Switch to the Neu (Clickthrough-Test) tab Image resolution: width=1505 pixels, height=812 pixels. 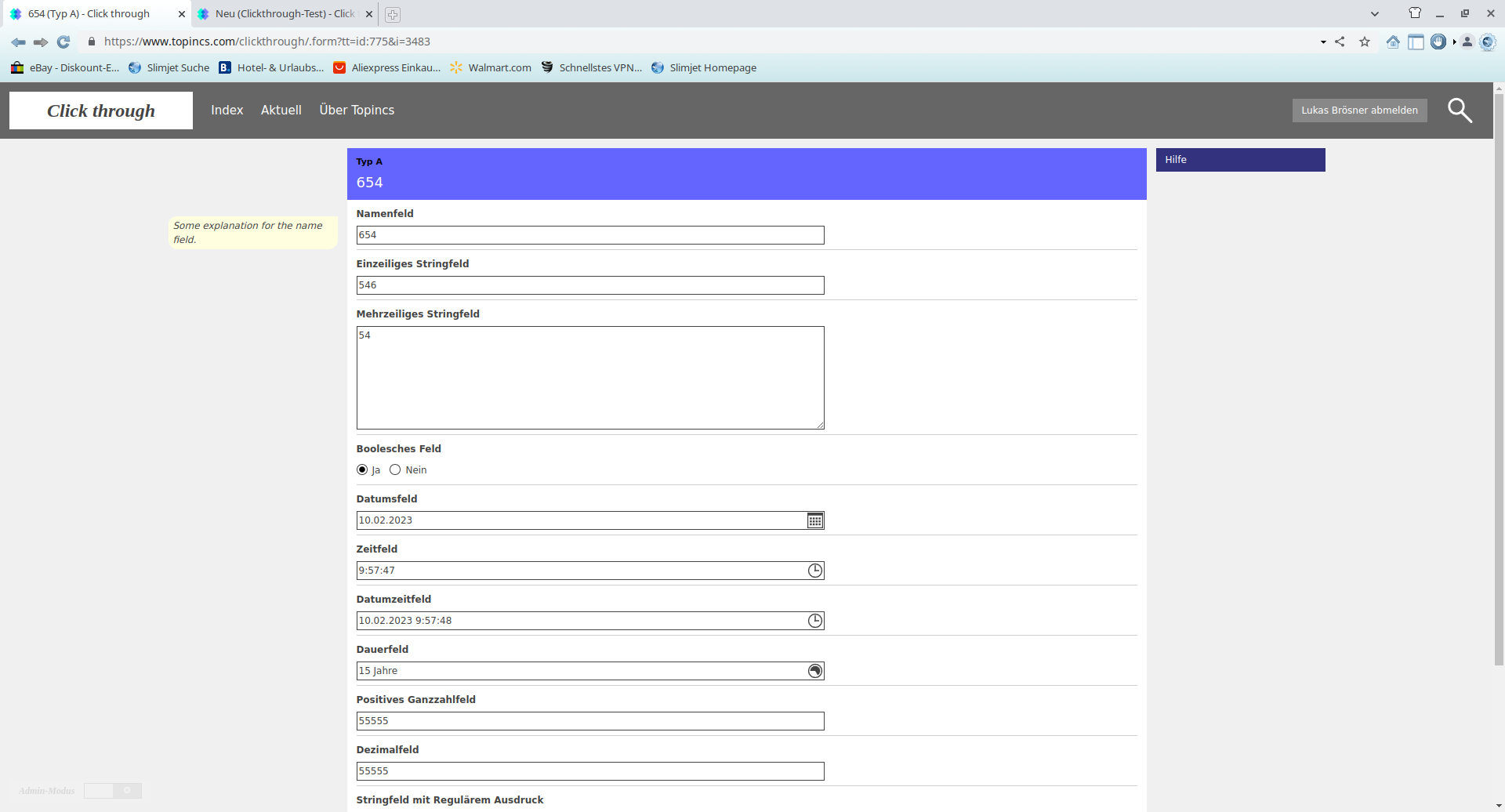click(x=284, y=14)
